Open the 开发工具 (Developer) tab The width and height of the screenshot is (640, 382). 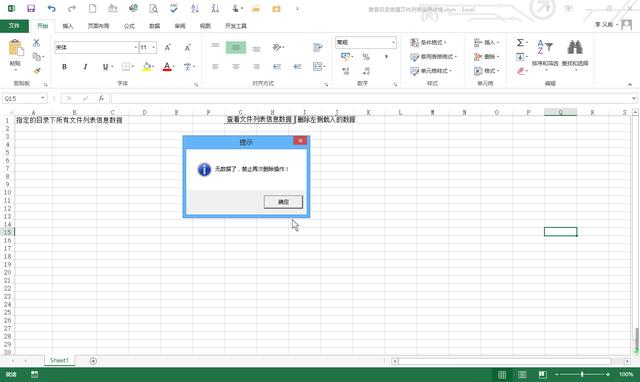(x=236, y=26)
